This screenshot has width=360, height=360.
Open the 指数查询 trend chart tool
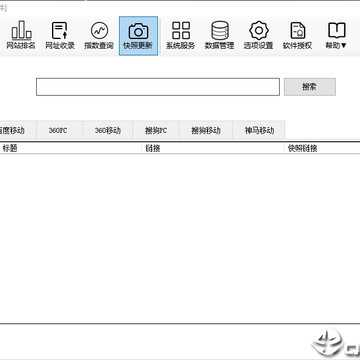(99, 36)
